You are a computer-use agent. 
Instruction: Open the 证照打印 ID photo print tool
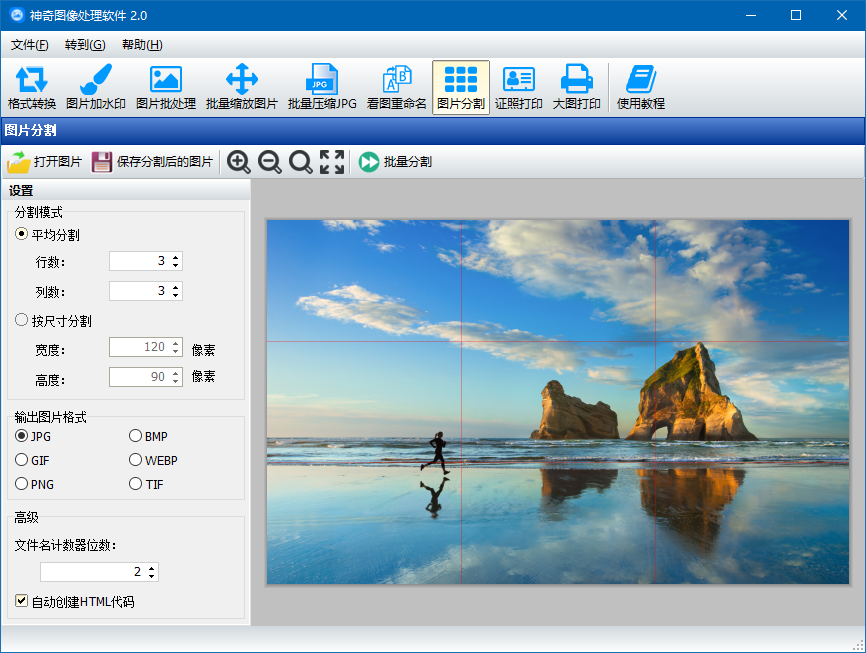point(519,87)
